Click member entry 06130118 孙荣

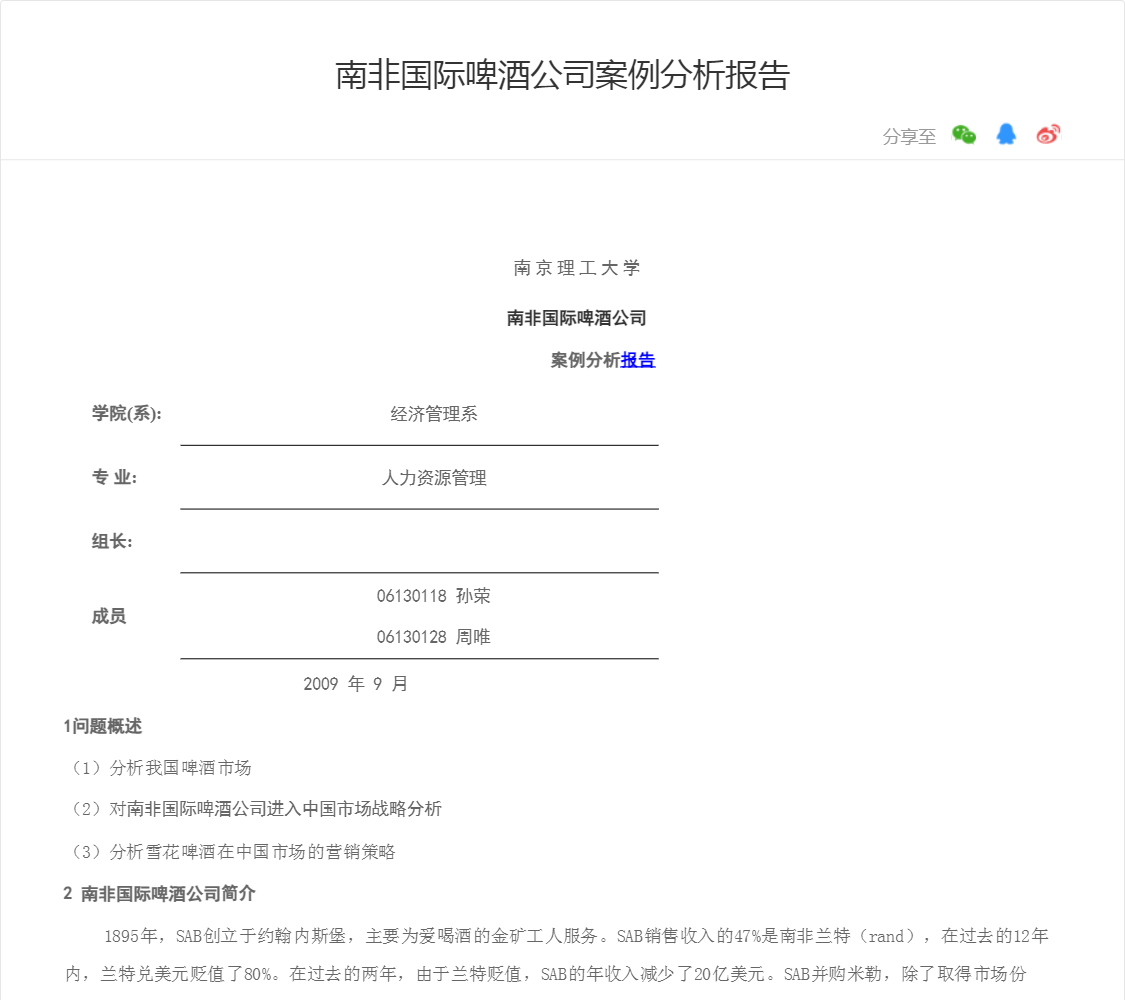433,596
